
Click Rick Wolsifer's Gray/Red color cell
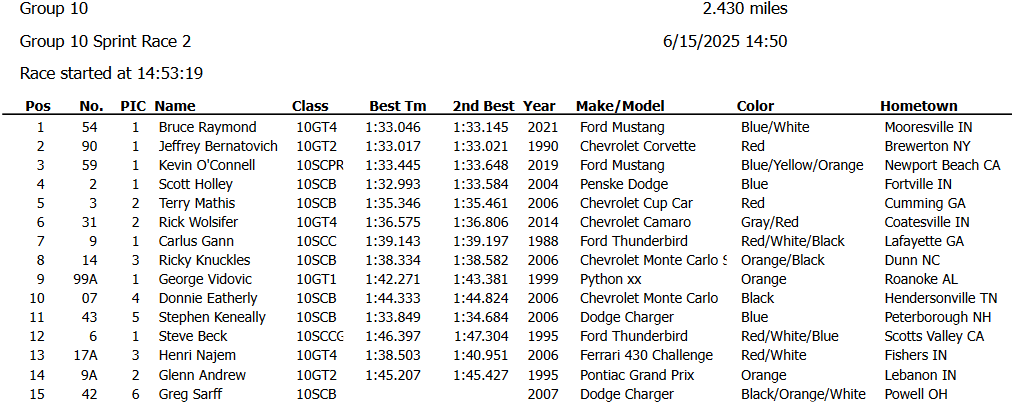pos(769,223)
